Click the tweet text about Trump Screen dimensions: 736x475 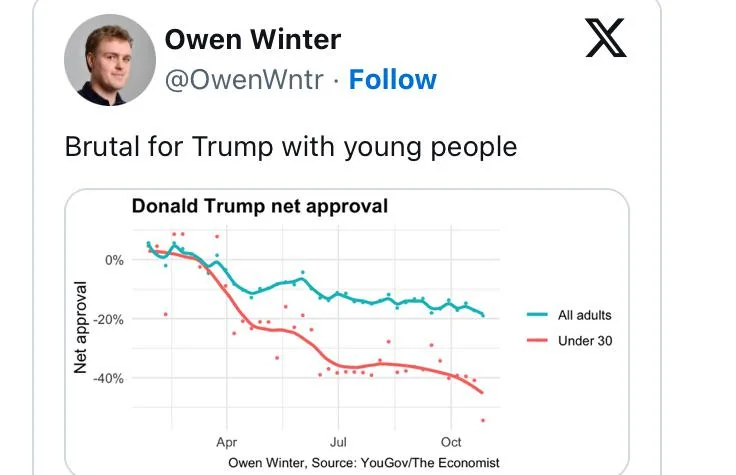[x=290, y=147]
